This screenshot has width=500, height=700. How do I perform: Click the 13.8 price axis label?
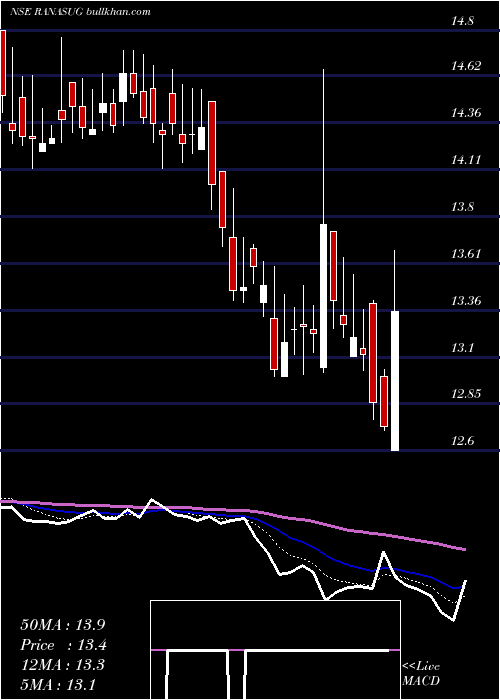(x=463, y=207)
